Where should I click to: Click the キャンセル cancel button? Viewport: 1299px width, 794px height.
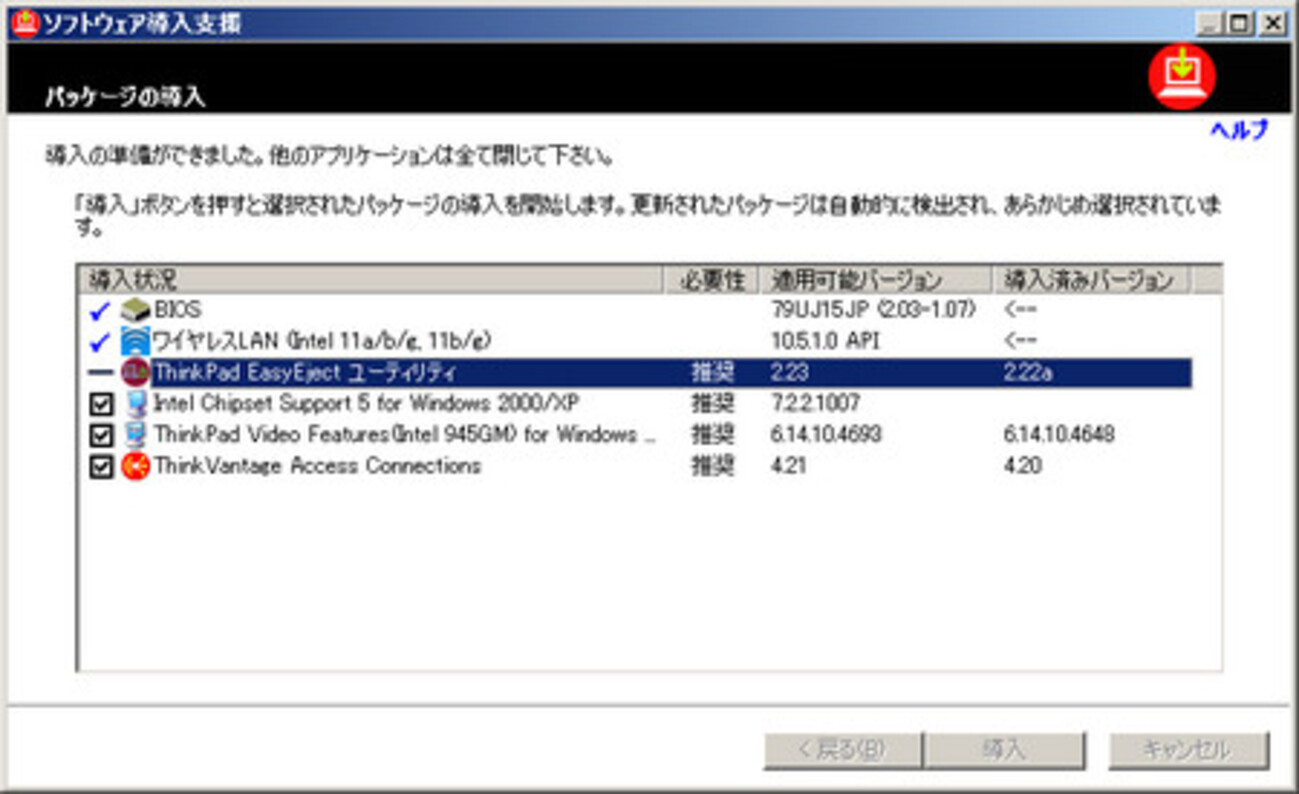click(x=1188, y=750)
